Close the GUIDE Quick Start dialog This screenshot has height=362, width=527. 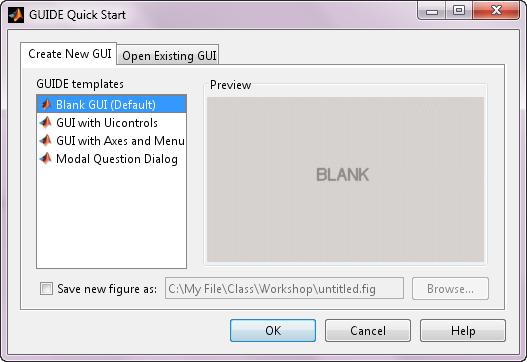point(496,11)
